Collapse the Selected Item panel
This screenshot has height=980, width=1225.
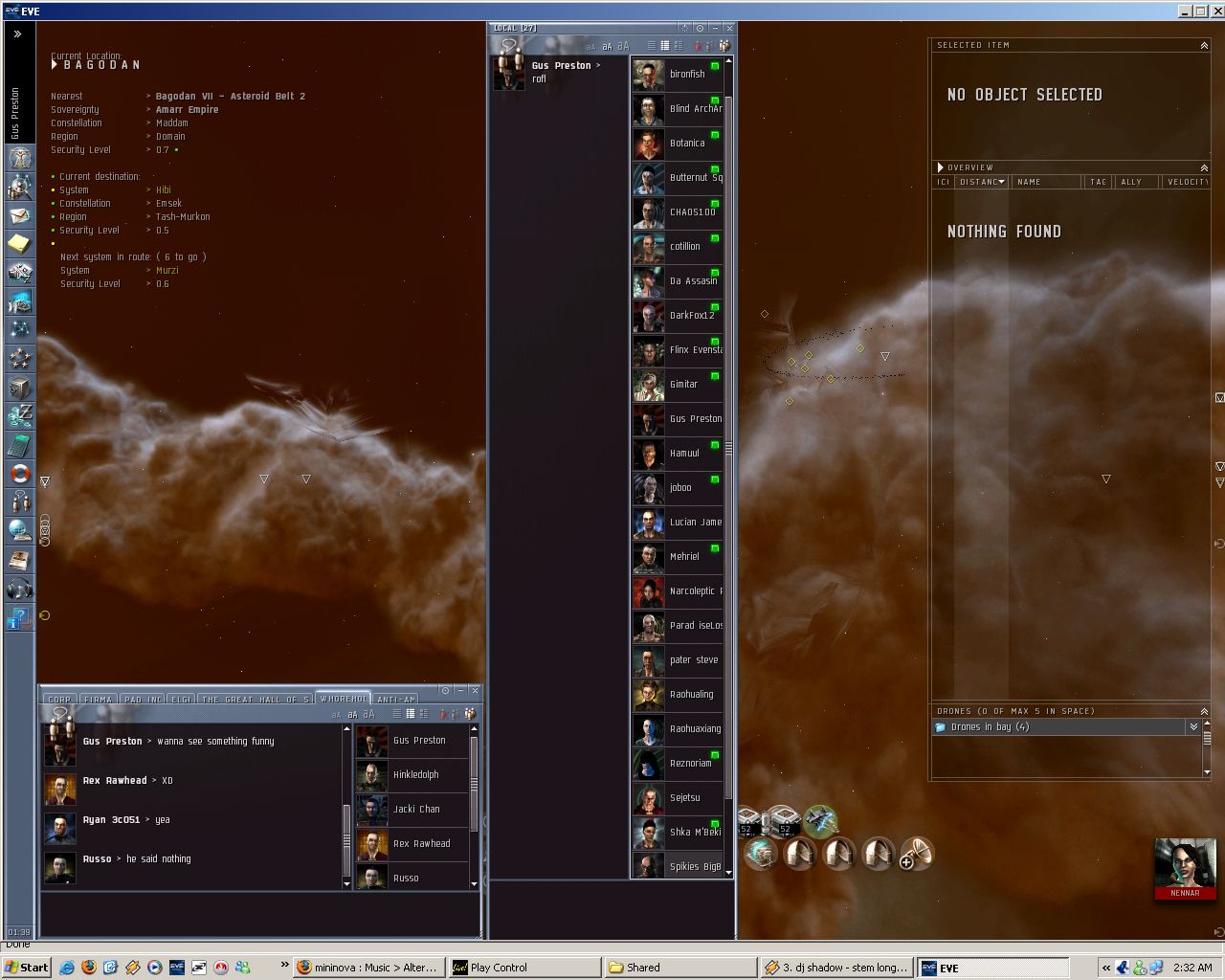(1204, 45)
